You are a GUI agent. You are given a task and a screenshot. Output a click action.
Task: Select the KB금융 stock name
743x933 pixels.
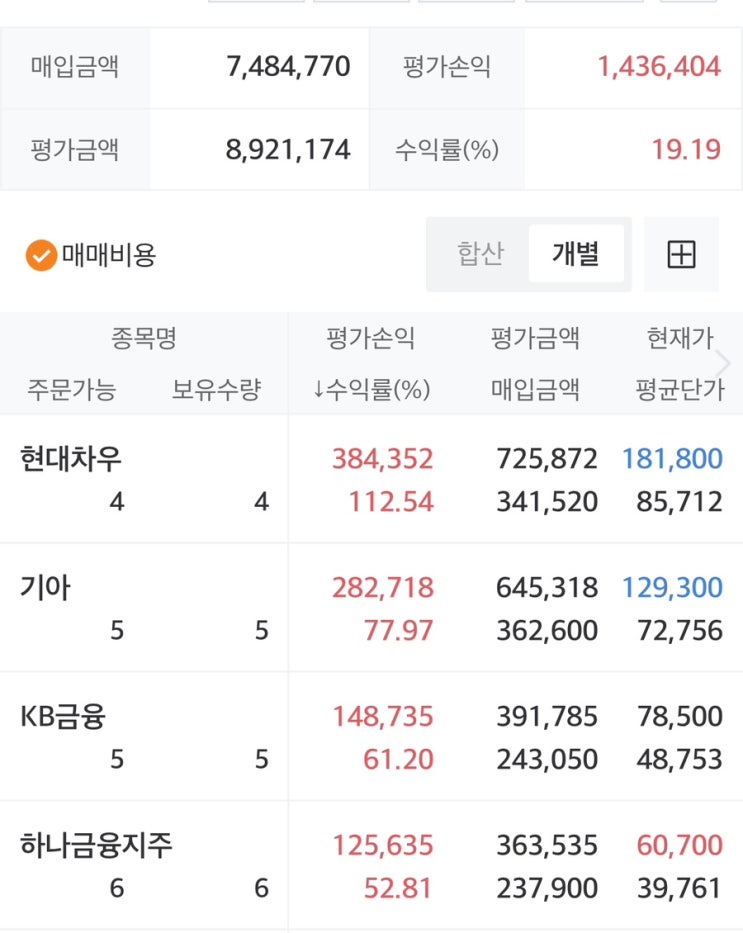(x=63, y=717)
